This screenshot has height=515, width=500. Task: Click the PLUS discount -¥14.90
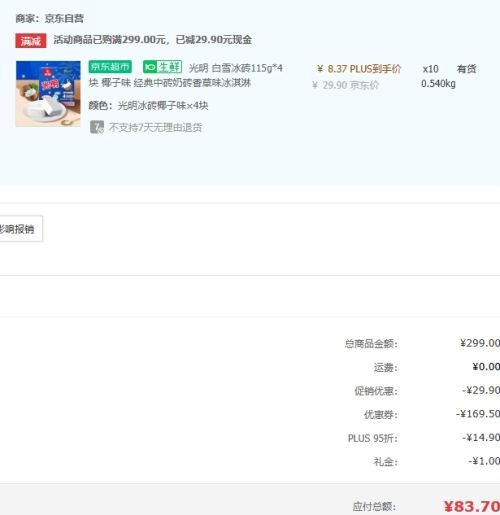click(x=481, y=437)
